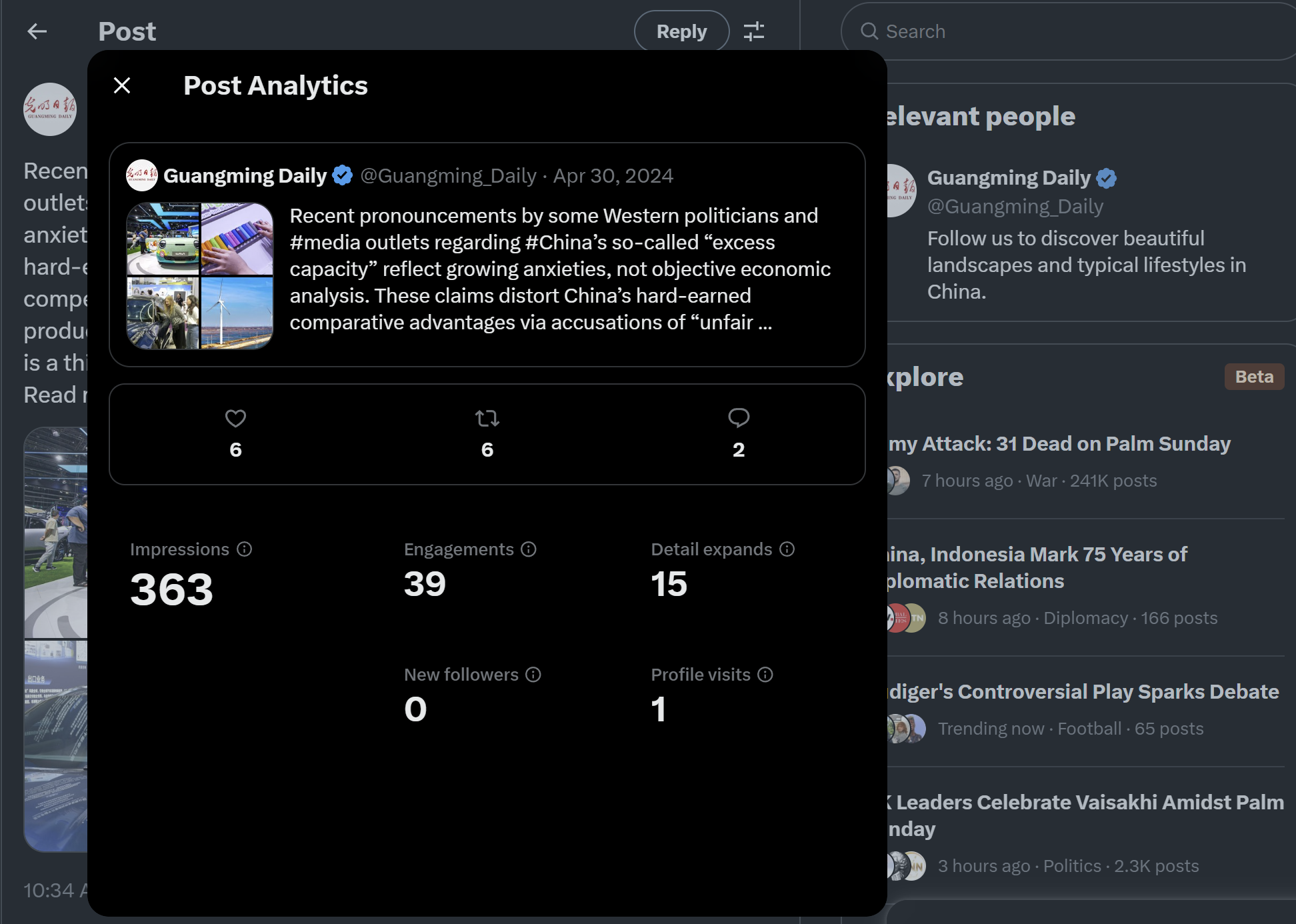Viewport: 1296px width, 924px height.
Task: Click Guangming Daily name in analytics card
Action: click(x=245, y=176)
